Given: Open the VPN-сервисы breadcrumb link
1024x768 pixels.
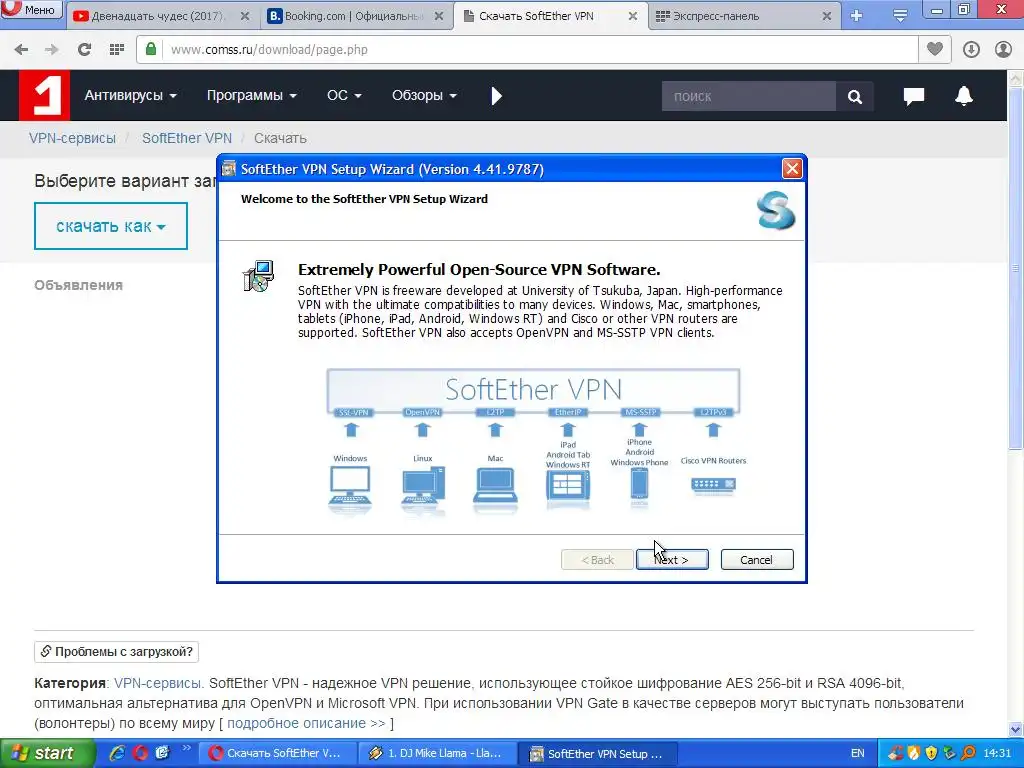Looking at the screenshot, I should (x=72, y=138).
